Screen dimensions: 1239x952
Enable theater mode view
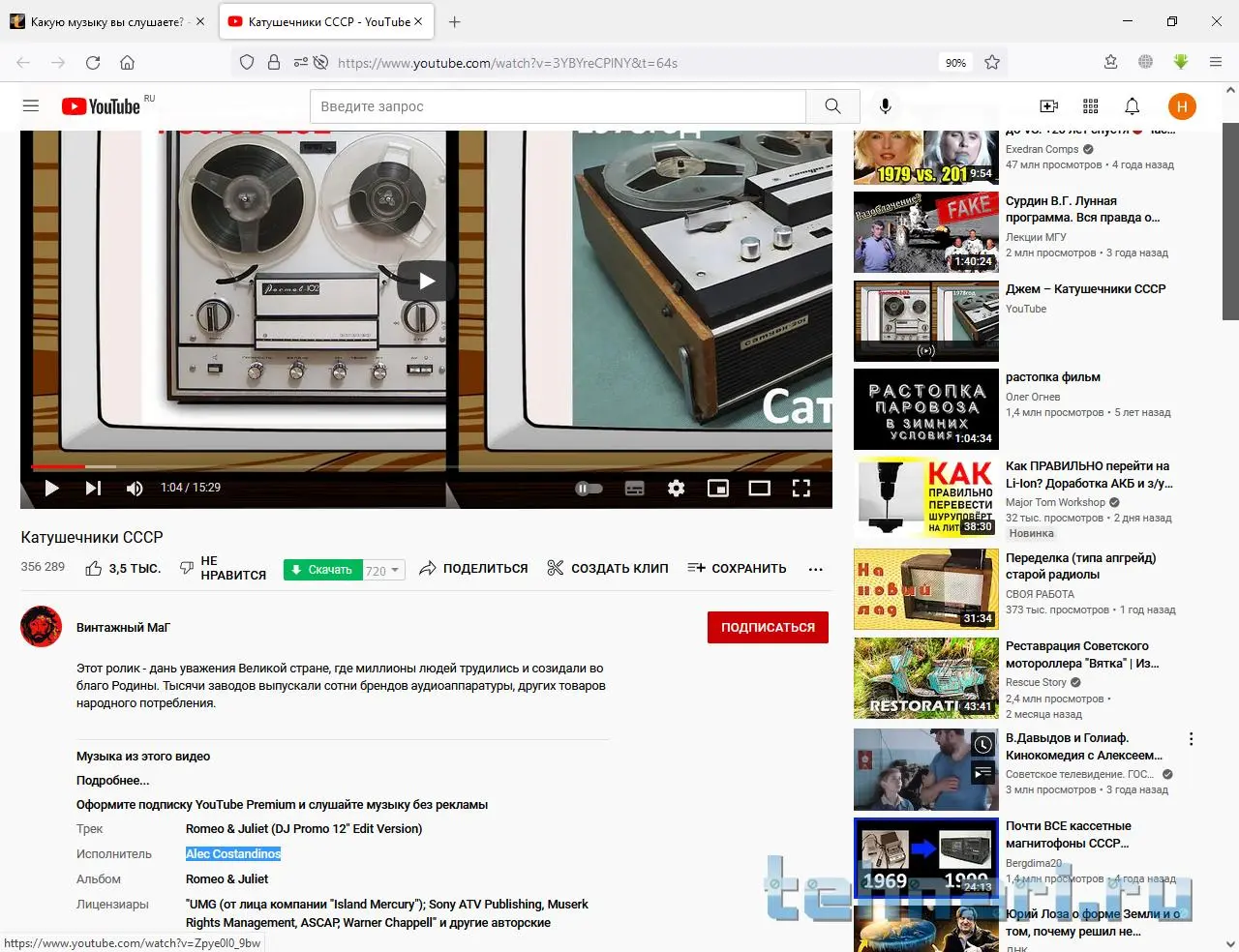760,489
